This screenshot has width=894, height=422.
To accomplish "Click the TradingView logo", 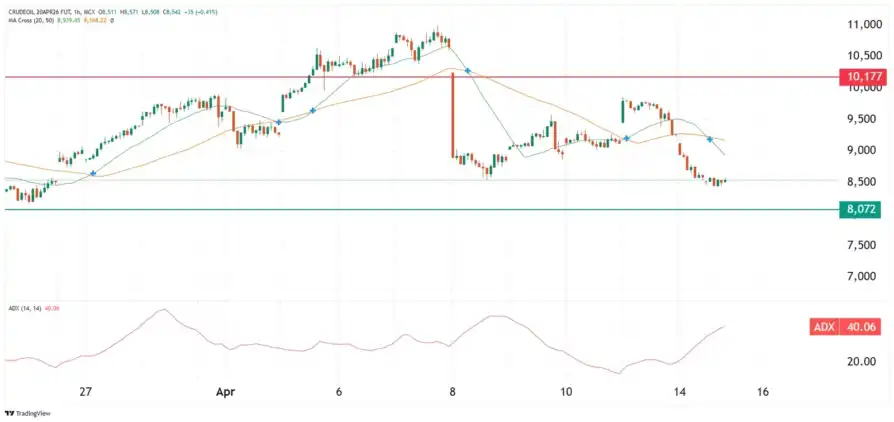I will [28, 412].
